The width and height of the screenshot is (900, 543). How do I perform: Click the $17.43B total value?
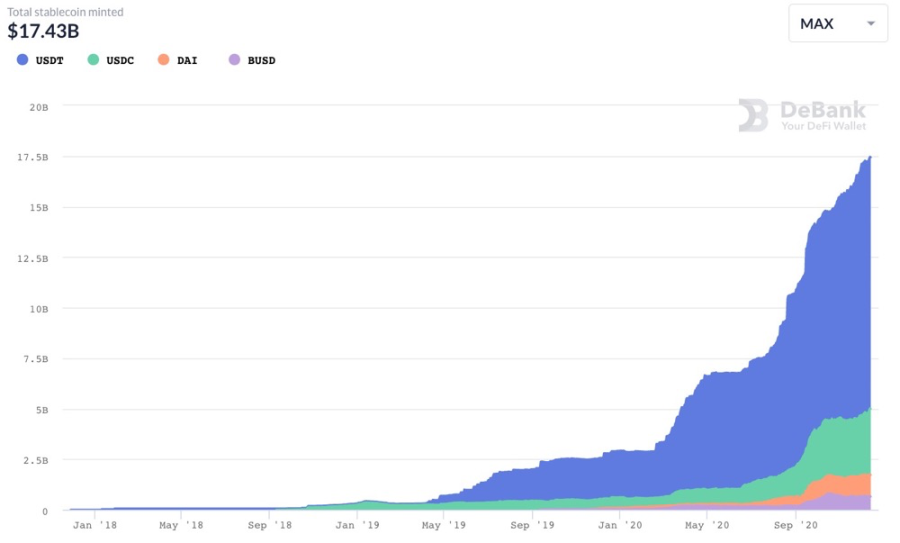(x=43, y=31)
